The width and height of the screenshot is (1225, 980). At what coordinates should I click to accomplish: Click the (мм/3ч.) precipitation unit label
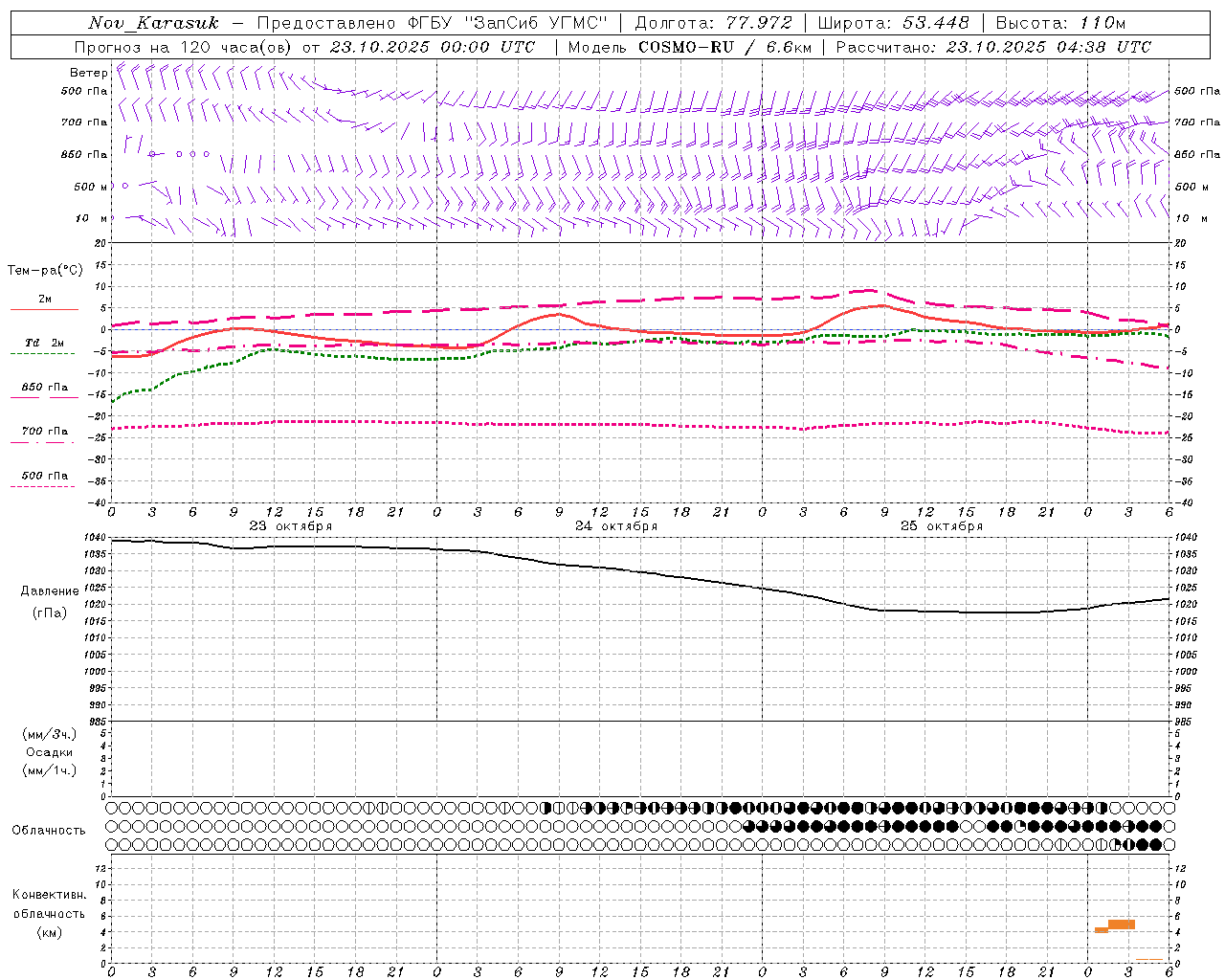(50, 734)
